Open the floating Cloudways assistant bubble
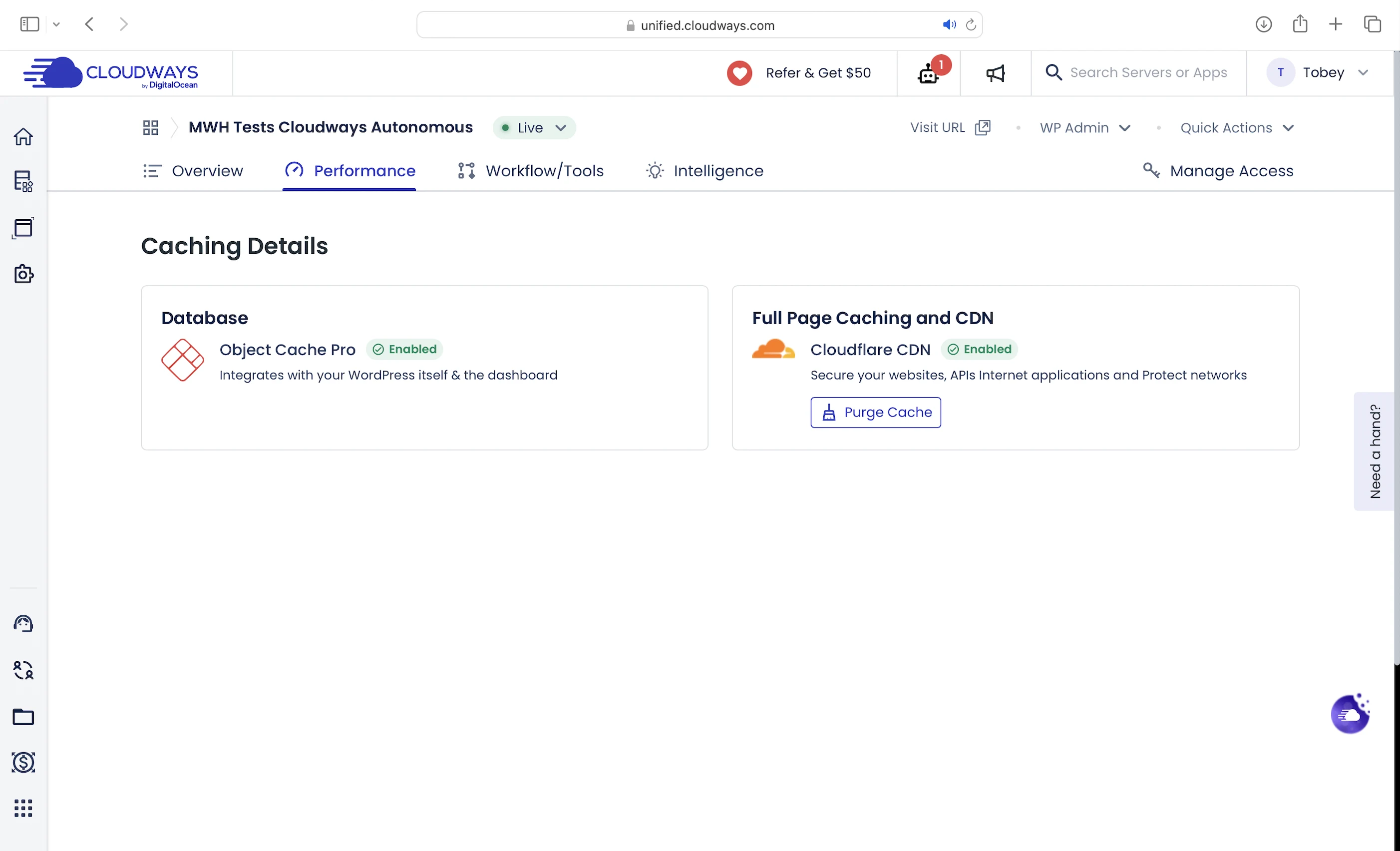 [1350, 715]
